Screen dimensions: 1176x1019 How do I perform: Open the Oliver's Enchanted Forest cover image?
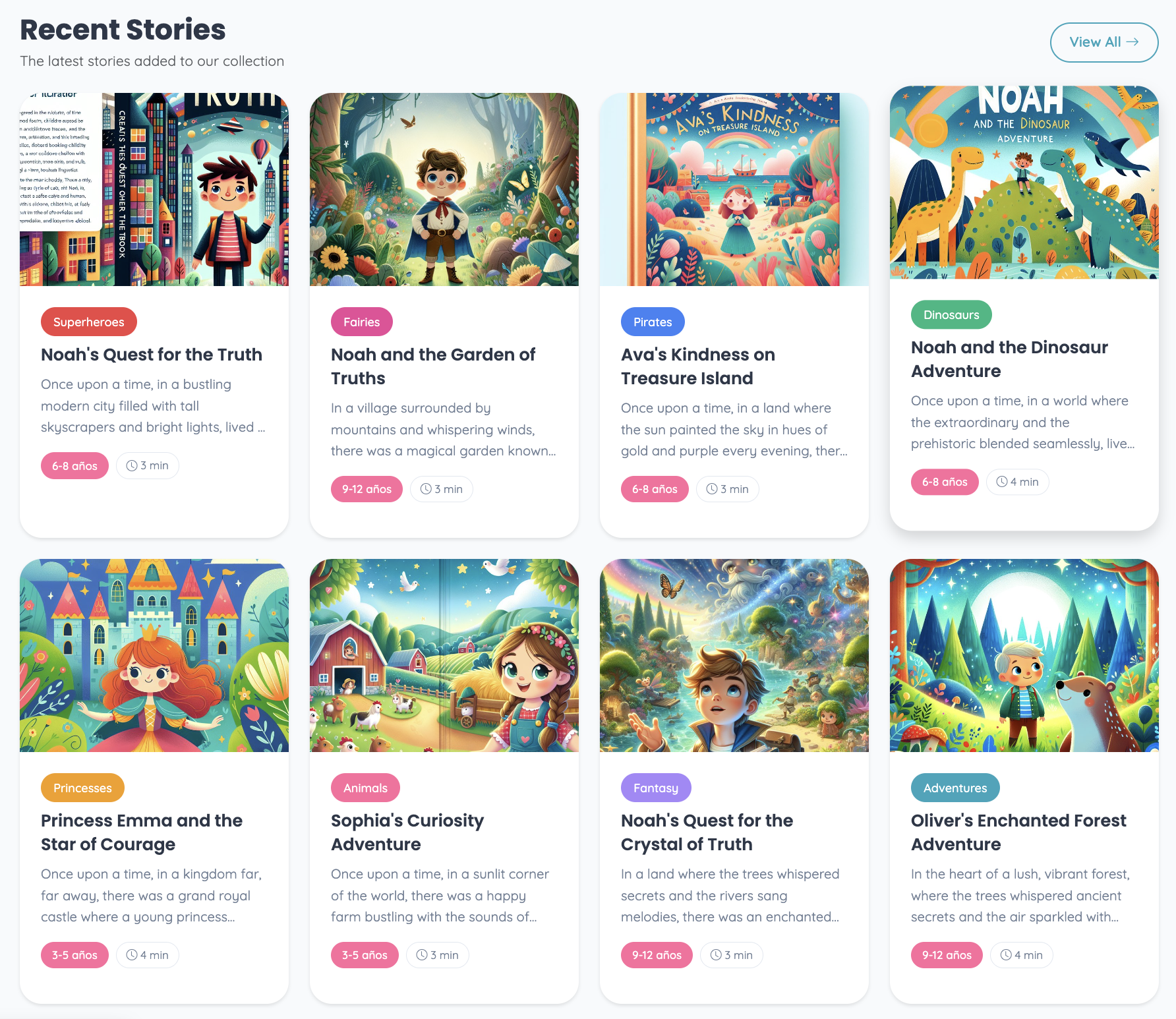(1024, 655)
